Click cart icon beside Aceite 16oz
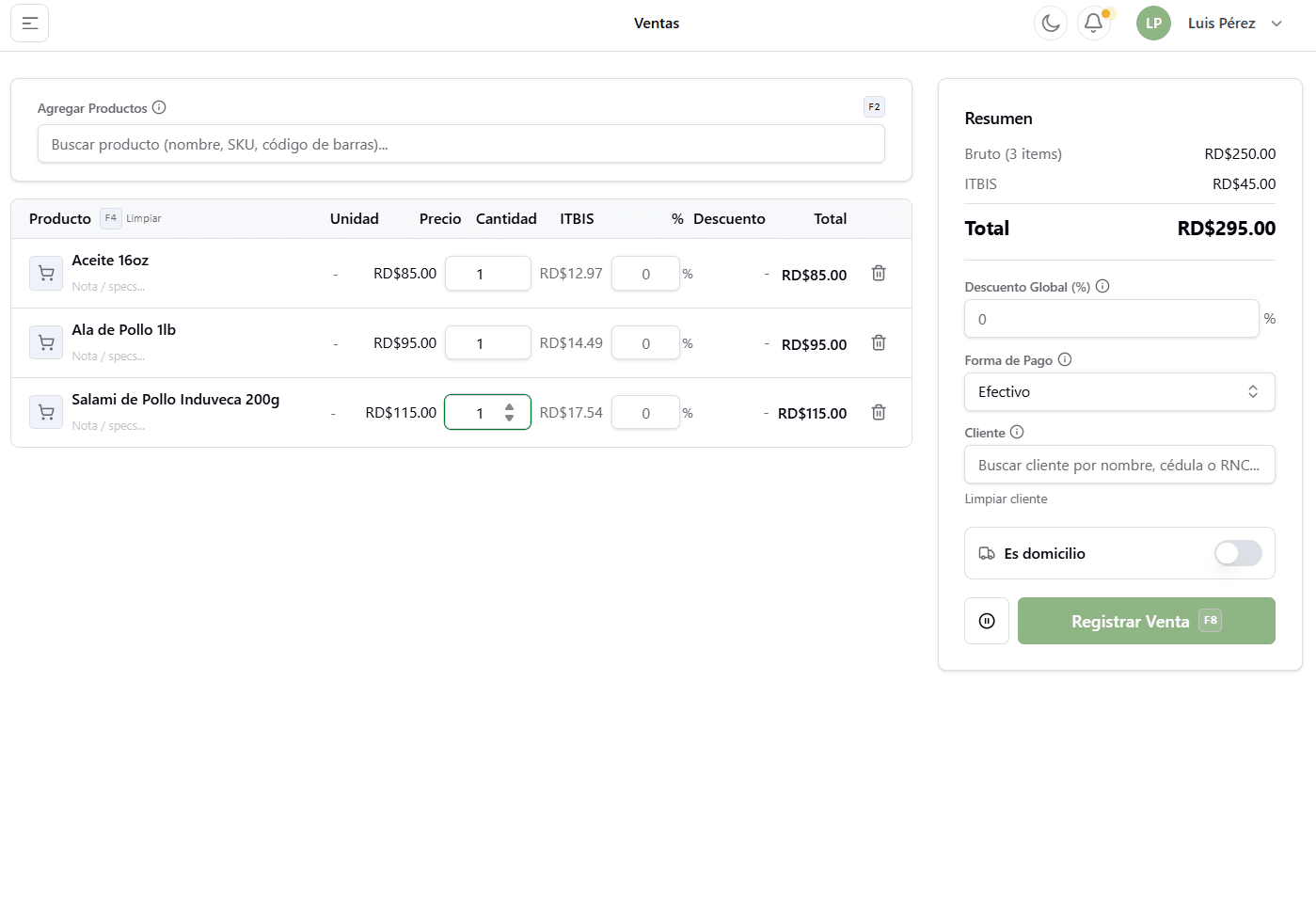Image resolution: width=1316 pixels, height=903 pixels. [46, 274]
